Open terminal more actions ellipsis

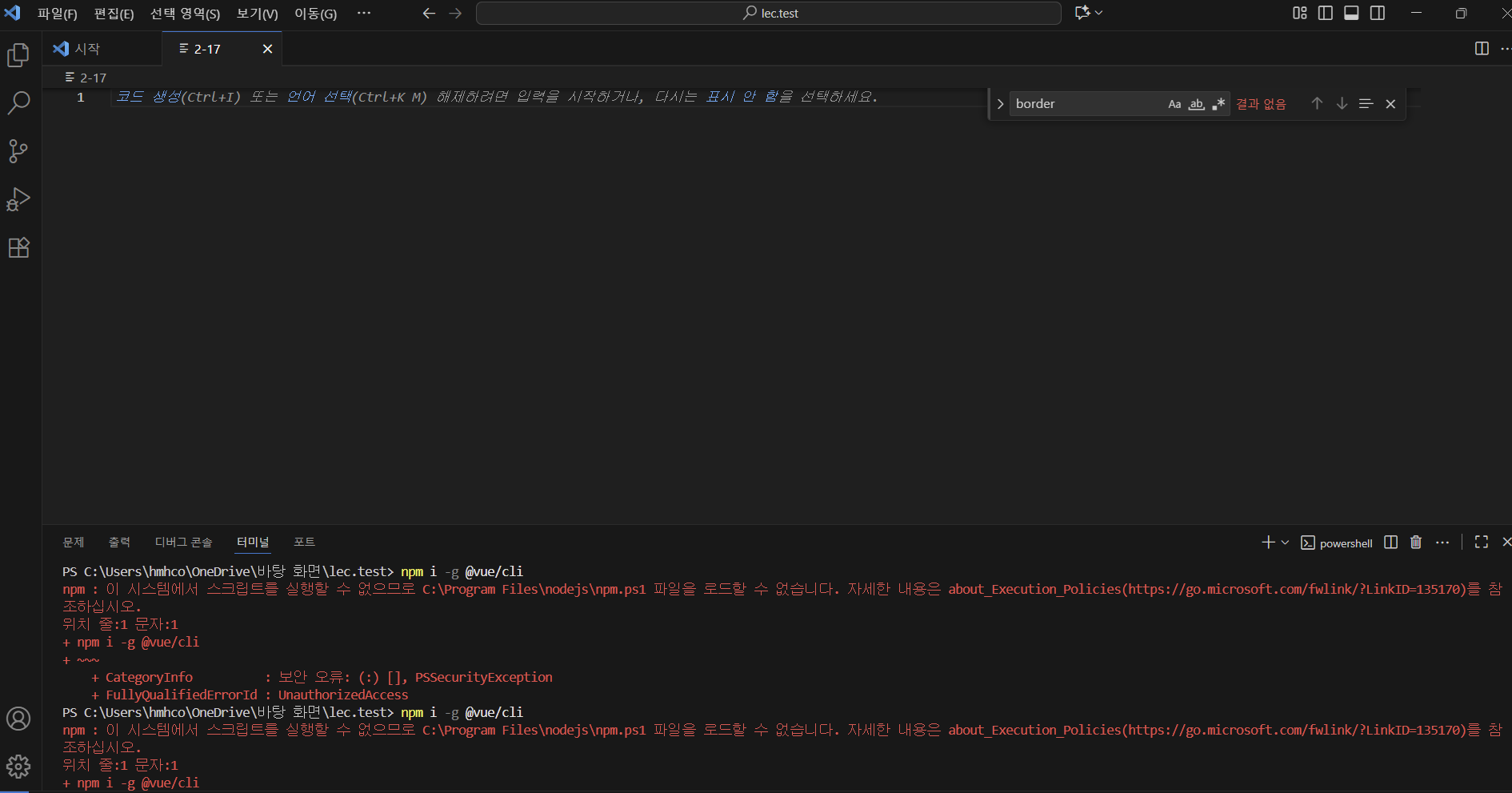(1442, 543)
